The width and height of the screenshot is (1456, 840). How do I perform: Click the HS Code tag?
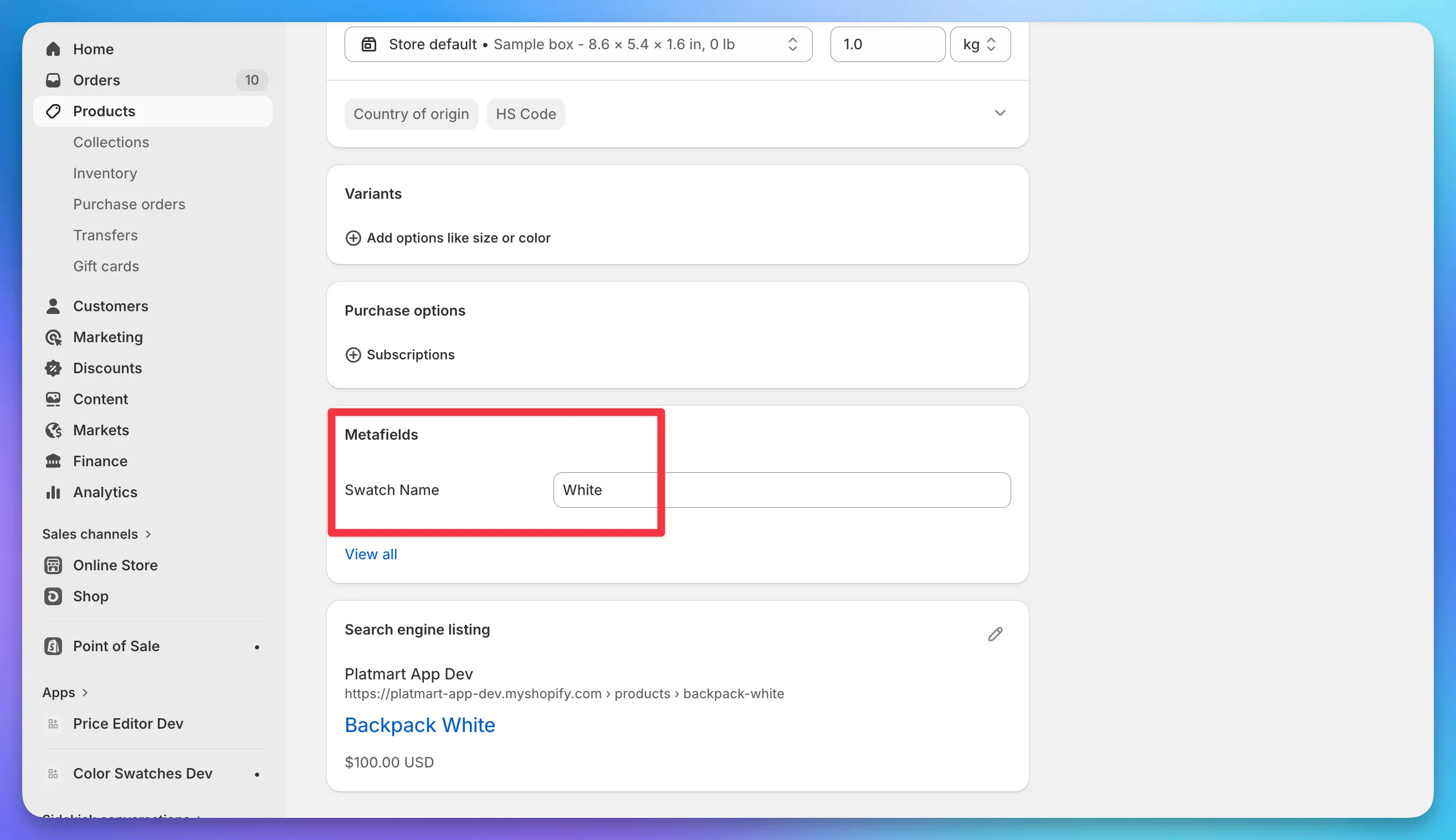coord(526,114)
